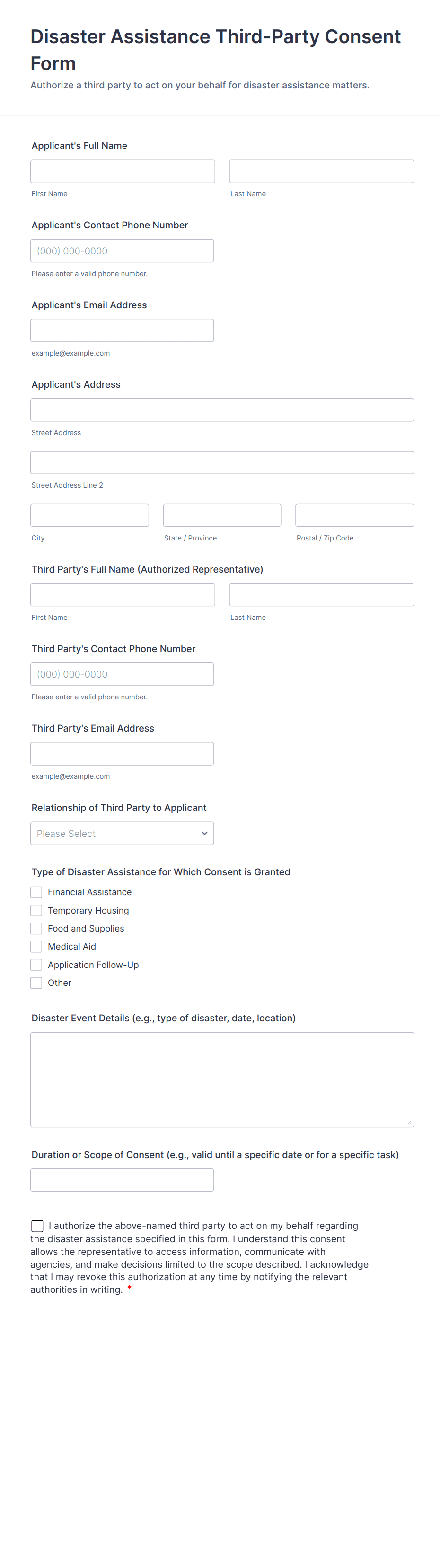Open the Relationship of Third Party dropdown

click(x=122, y=833)
